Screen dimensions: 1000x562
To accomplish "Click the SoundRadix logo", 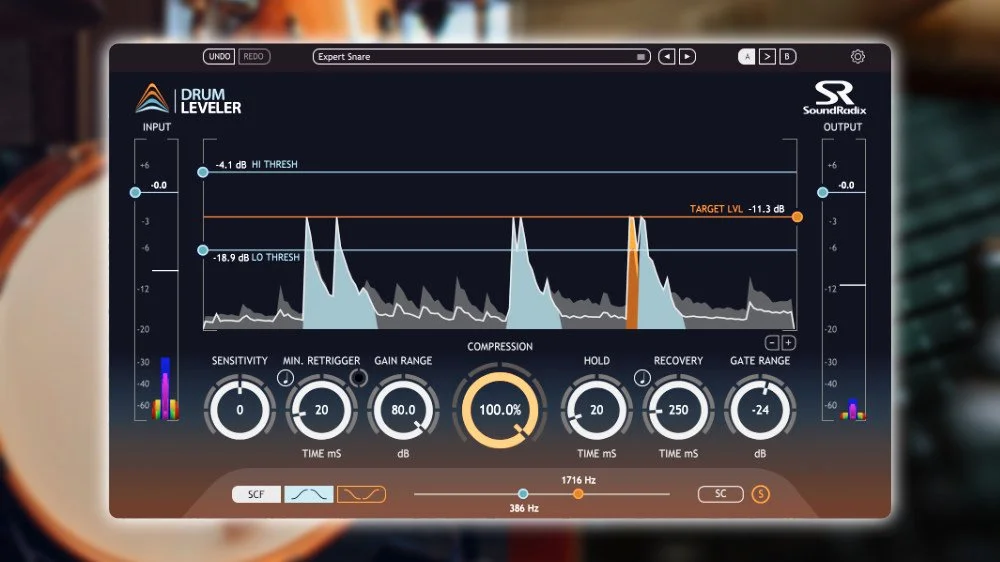I will (x=834, y=98).
